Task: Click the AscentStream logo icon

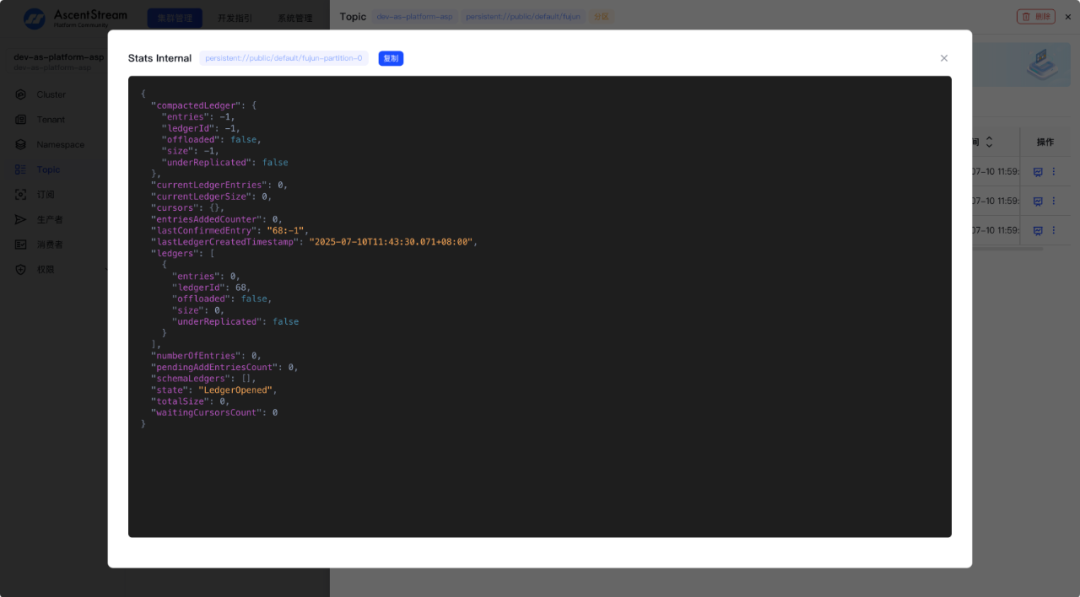Action: coord(35,18)
